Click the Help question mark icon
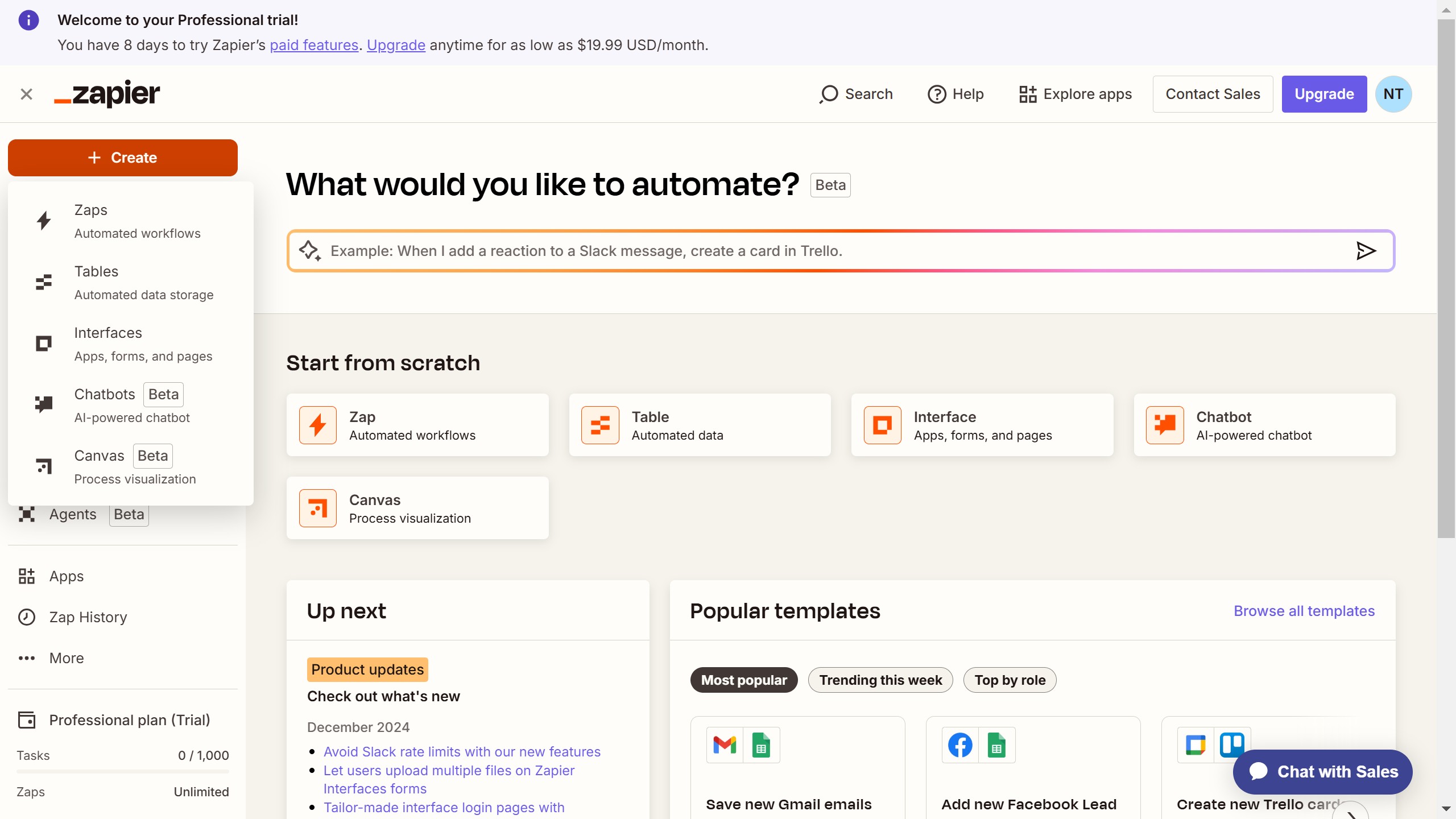Screen dimensions: 1456x819 pos(937,94)
